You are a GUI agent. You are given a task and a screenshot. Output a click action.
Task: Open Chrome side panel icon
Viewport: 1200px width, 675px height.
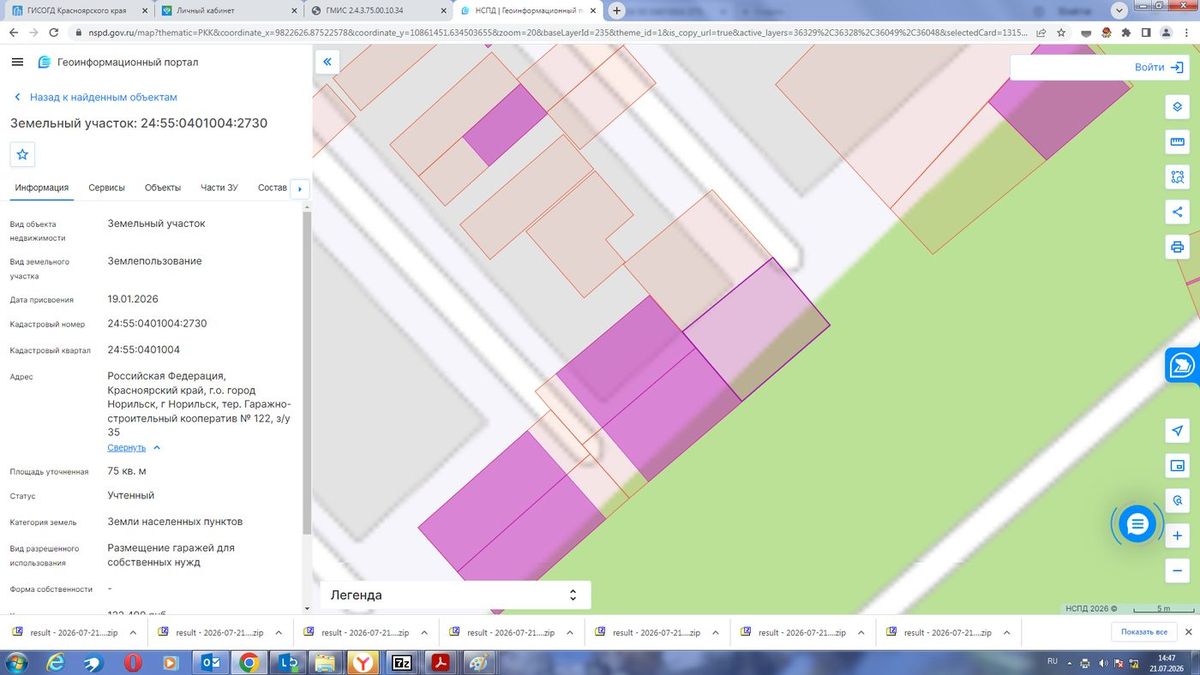[1147, 32]
